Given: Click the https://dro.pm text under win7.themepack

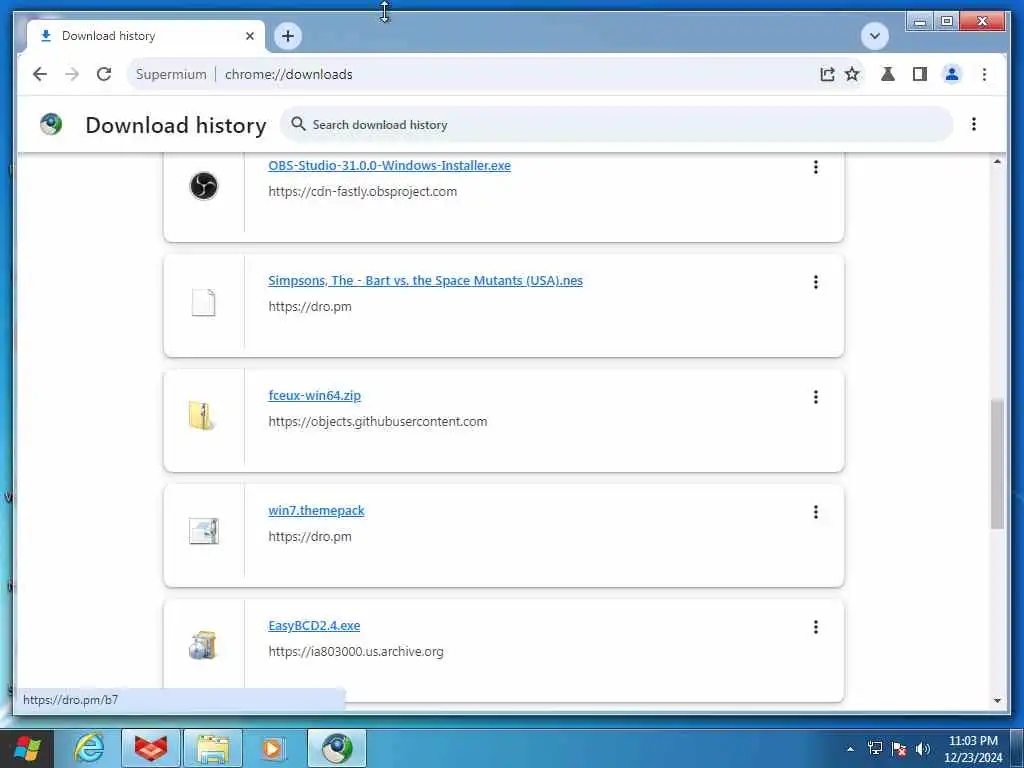Looking at the screenshot, I should pyautogui.click(x=310, y=536).
